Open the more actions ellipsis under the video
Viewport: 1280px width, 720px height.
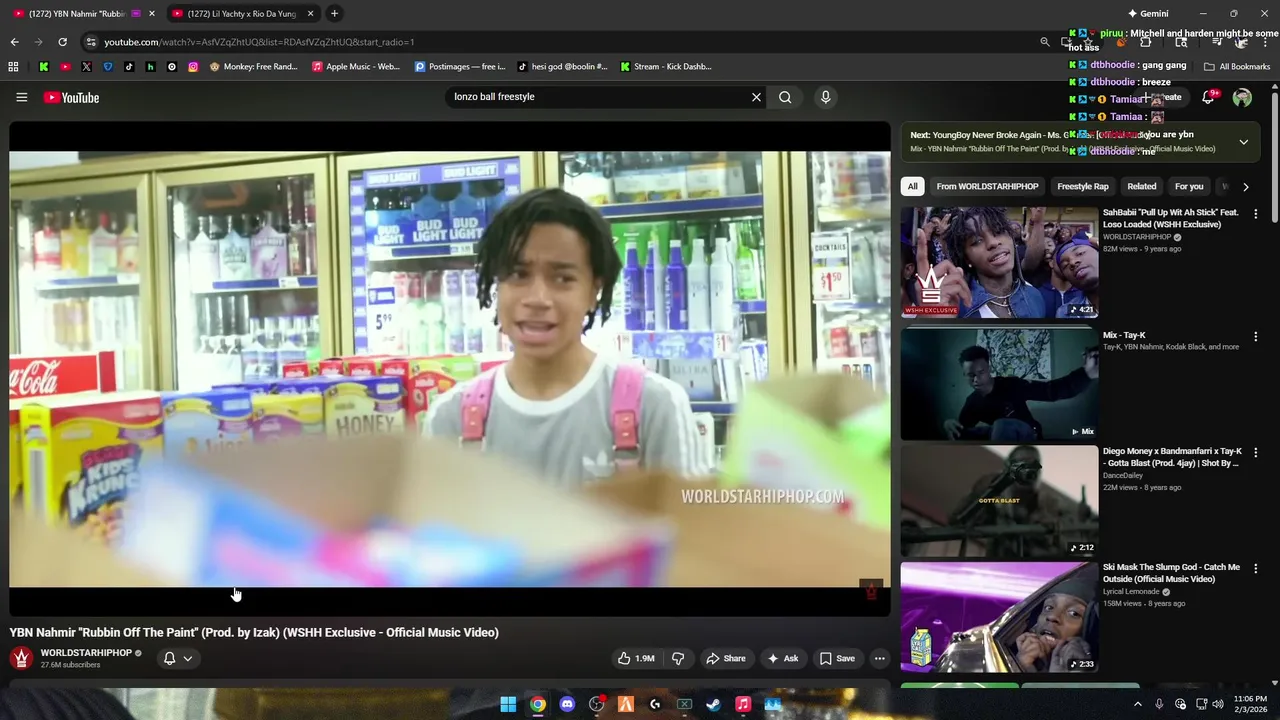click(879, 658)
